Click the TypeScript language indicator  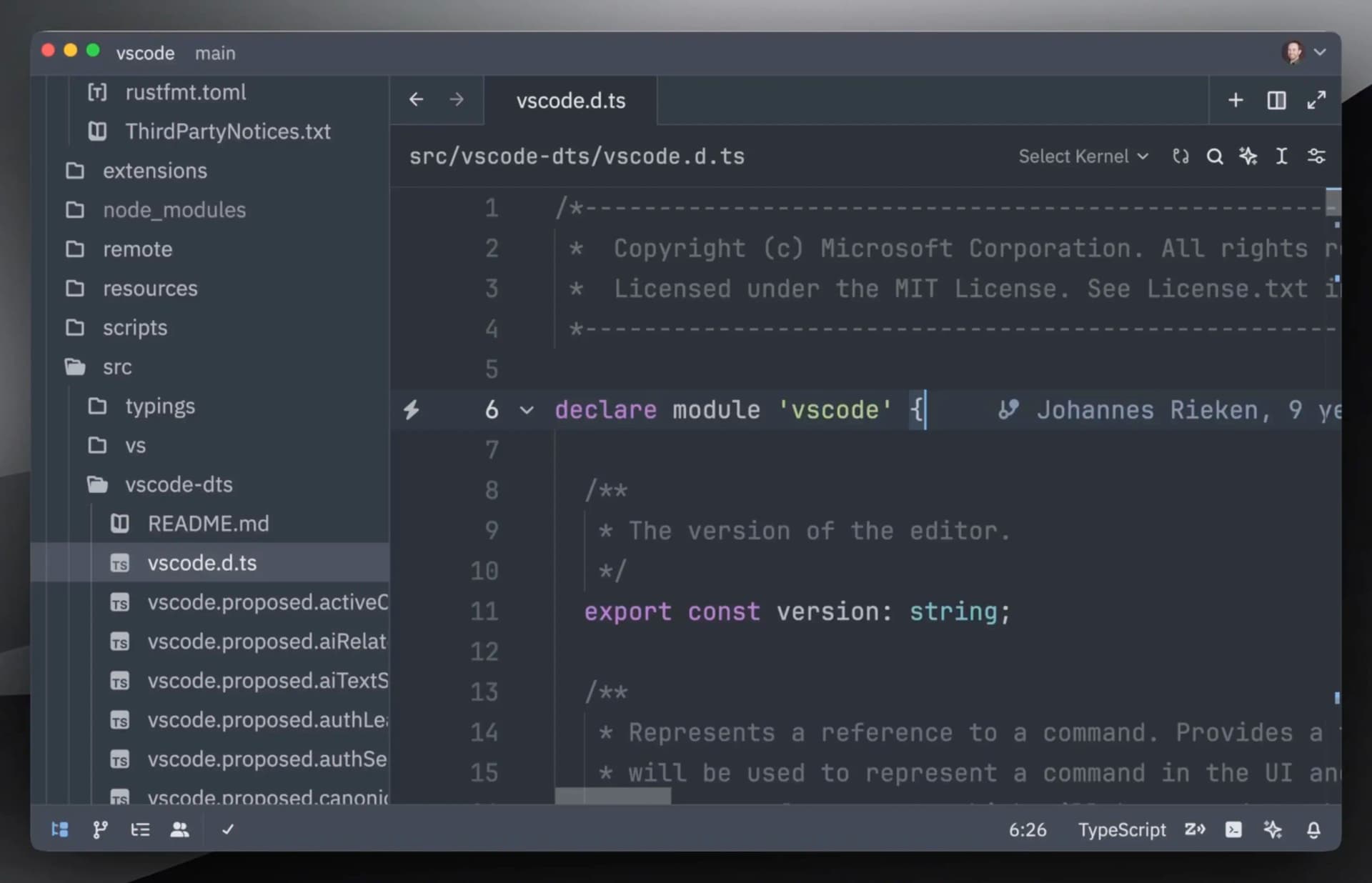click(x=1122, y=829)
